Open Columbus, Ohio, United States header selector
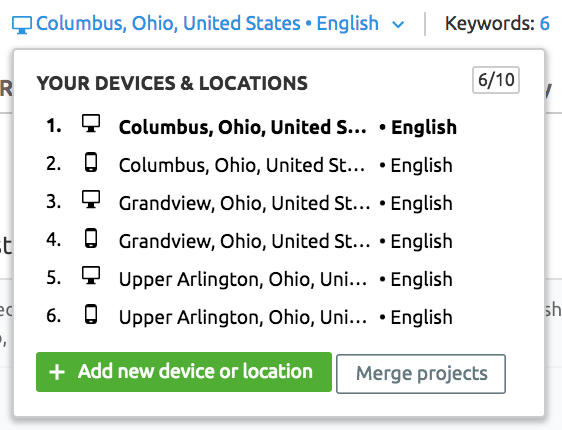This screenshot has width=562, height=430. [208, 24]
